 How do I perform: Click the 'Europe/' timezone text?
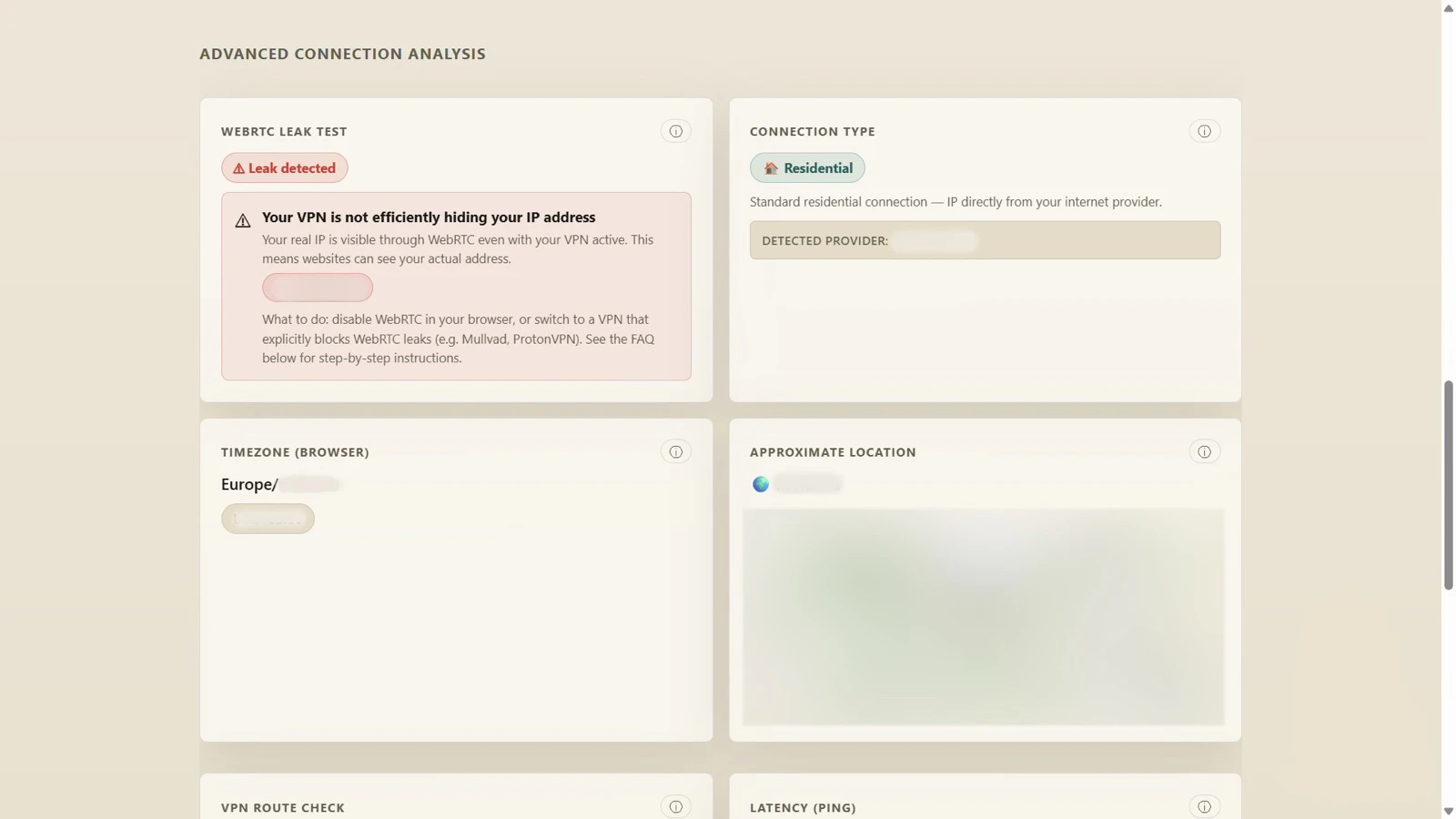point(249,484)
